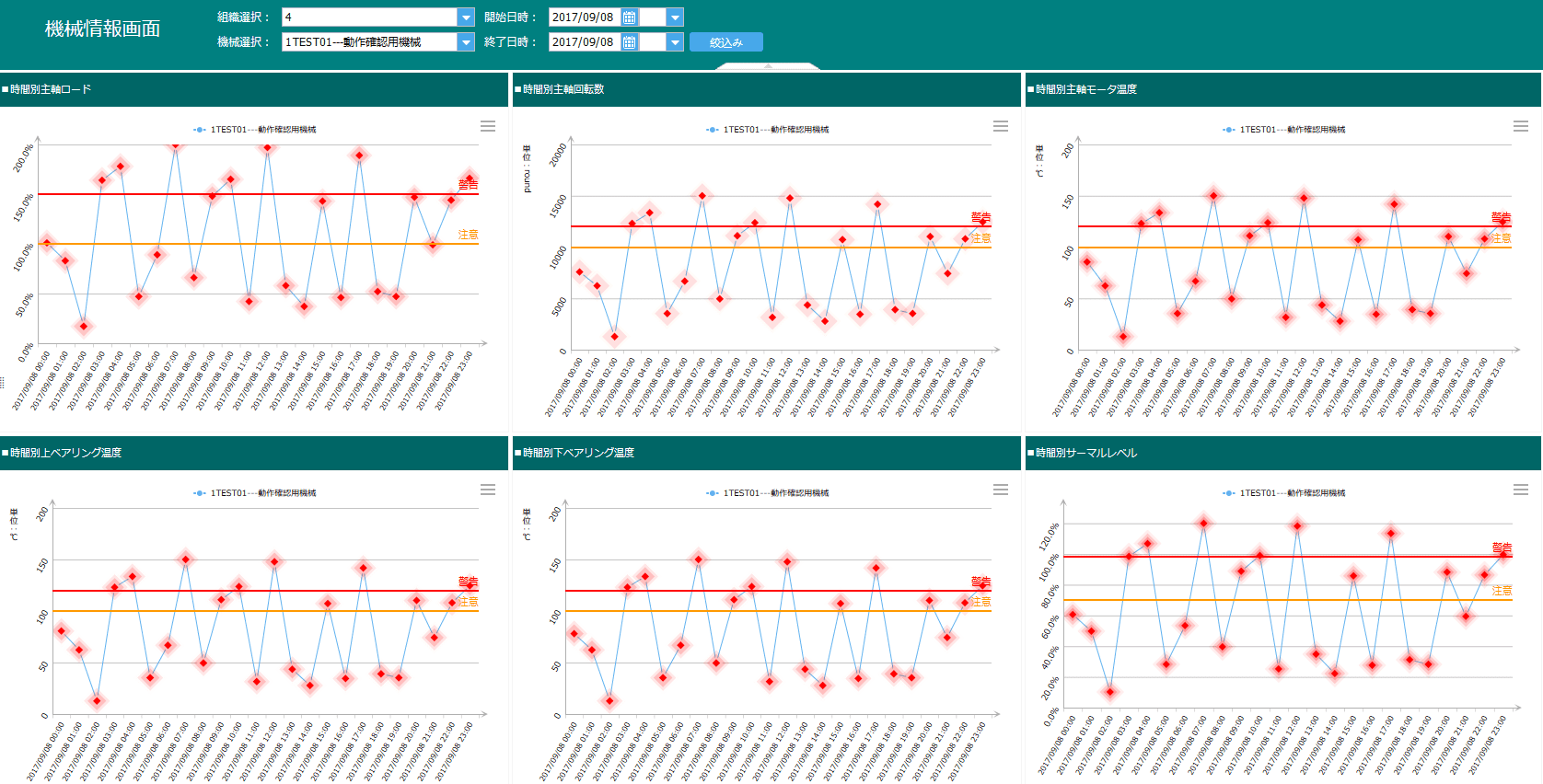Image resolution: width=1543 pixels, height=784 pixels.
Task: Open the 終了日時 time dropdown arrow
Action: [x=675, y=42]
